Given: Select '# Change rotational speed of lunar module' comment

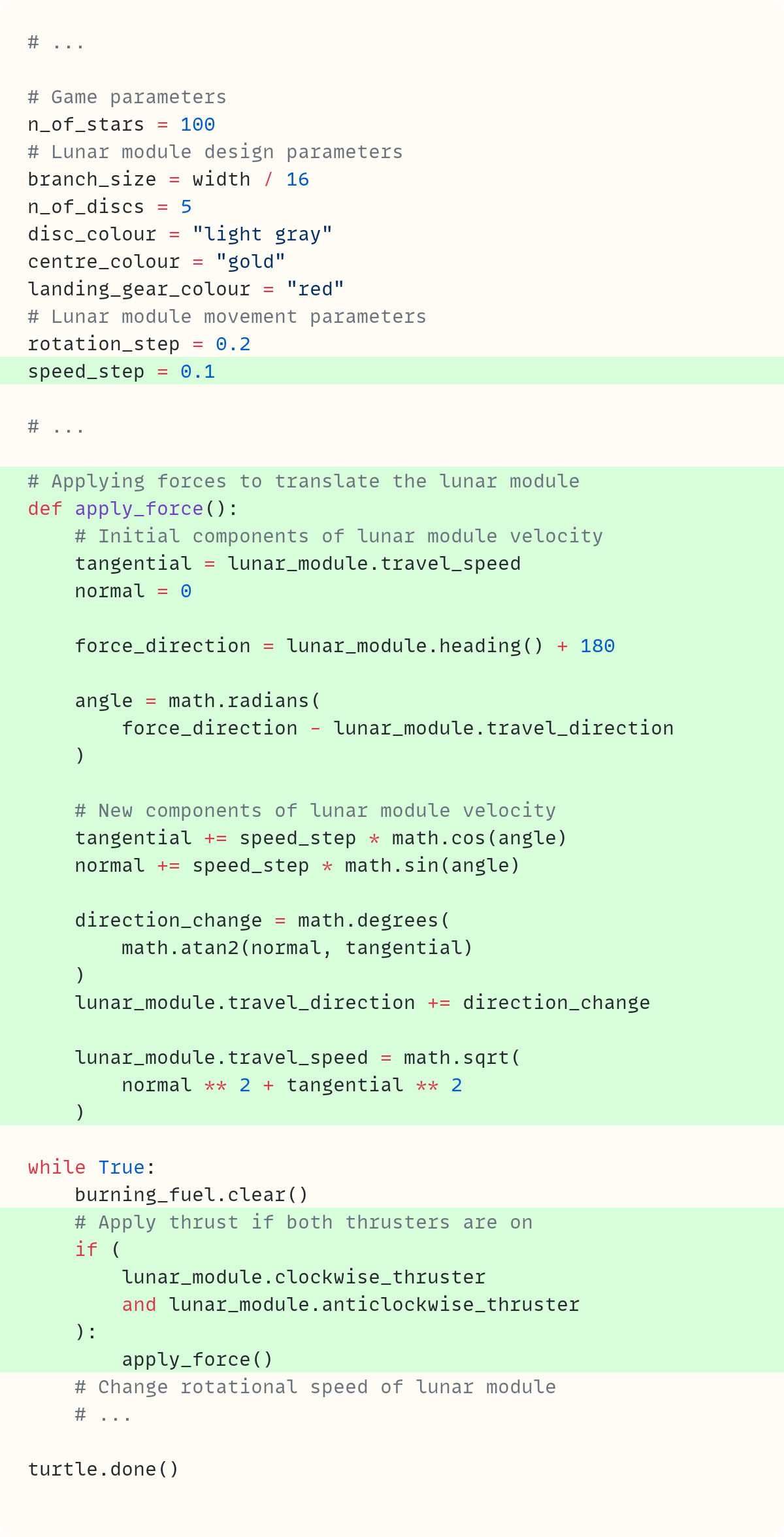Looking at the screenshot, I should click(x=316, y=1387).
